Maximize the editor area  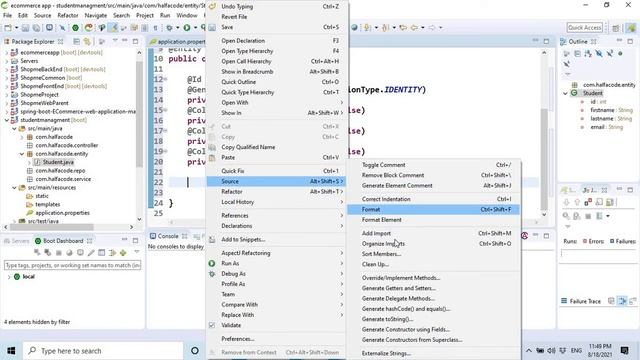coord(546,41)
